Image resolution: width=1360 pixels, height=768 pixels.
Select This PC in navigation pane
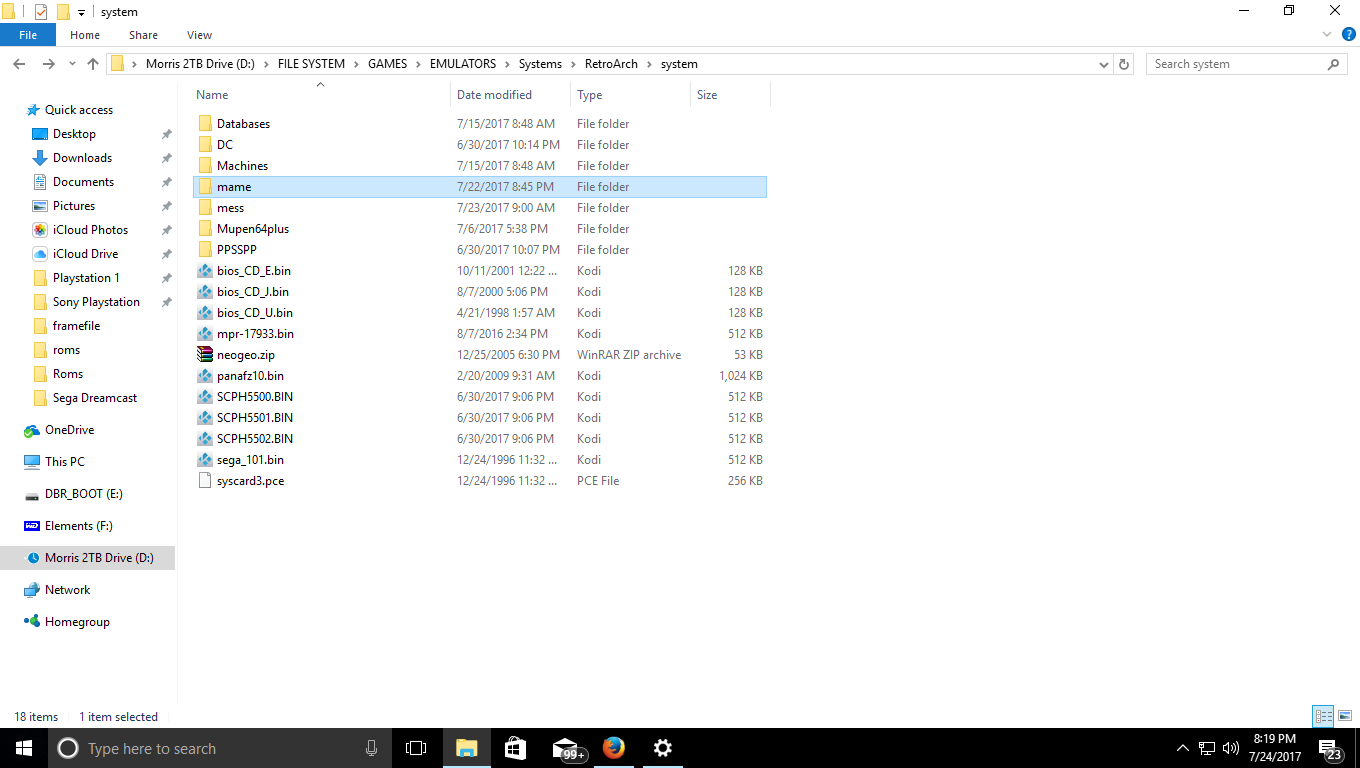coord(55,462)
